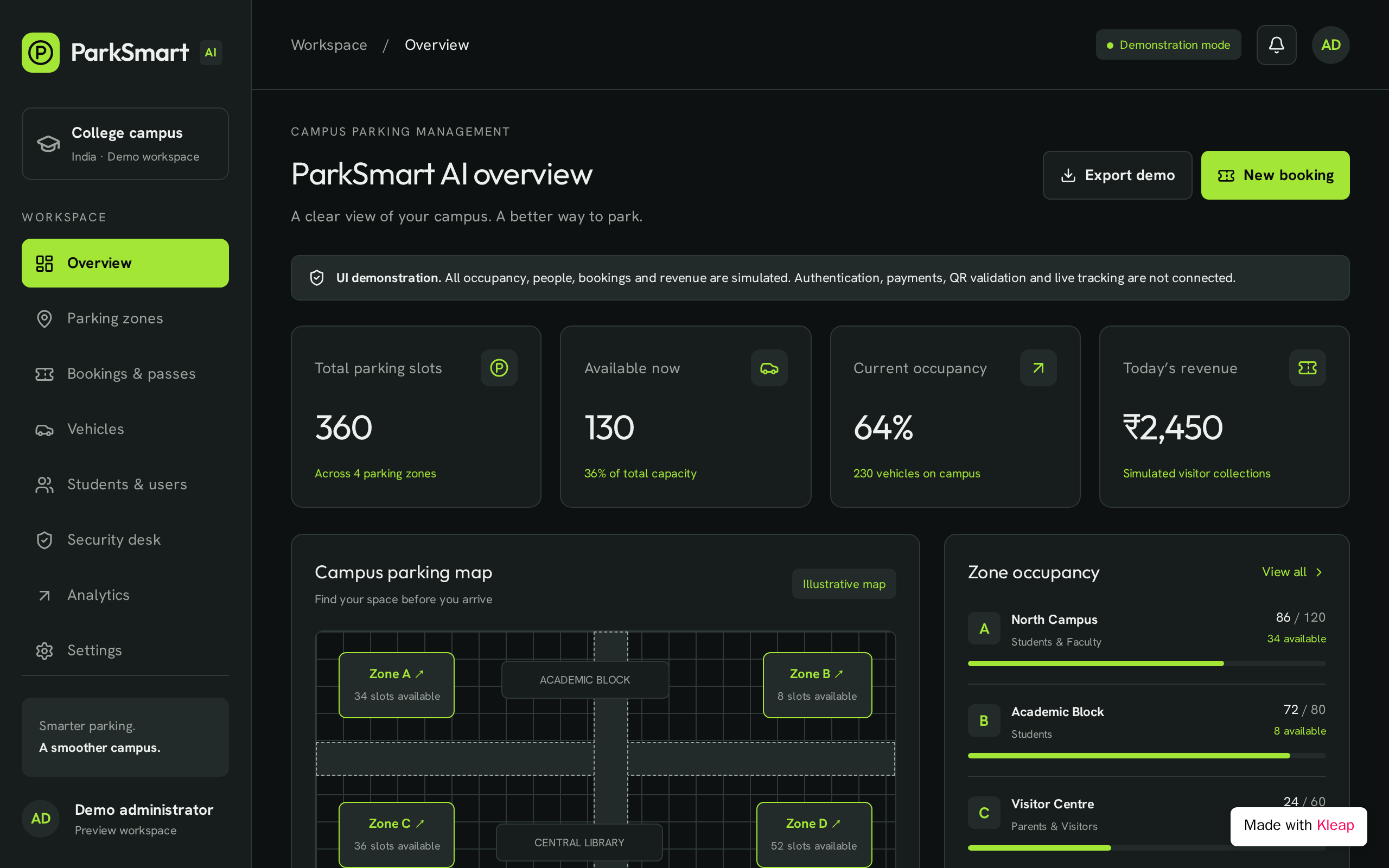Screen dimensions: 1389x868
Task: Click the ACADEMIC BLOCK label on map
Action: point(585,680)
